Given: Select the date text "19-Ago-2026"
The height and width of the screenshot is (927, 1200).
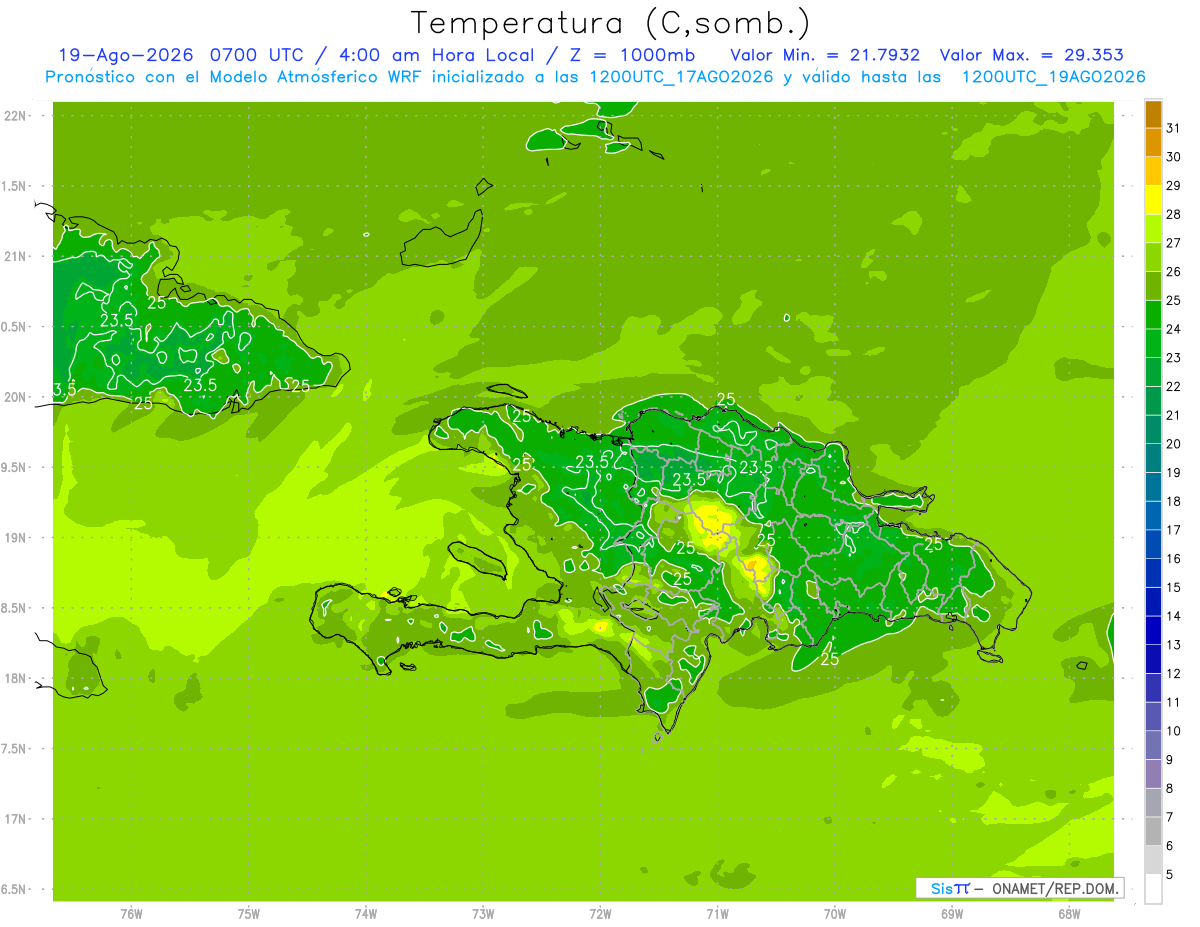Looking at the screenshot, I should point(126,55).
